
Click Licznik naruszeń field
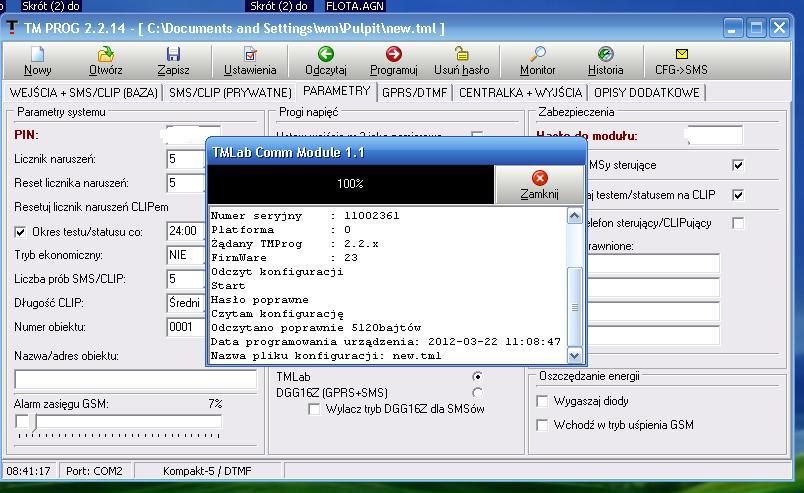pyautogui.click(x=186, y=159)
